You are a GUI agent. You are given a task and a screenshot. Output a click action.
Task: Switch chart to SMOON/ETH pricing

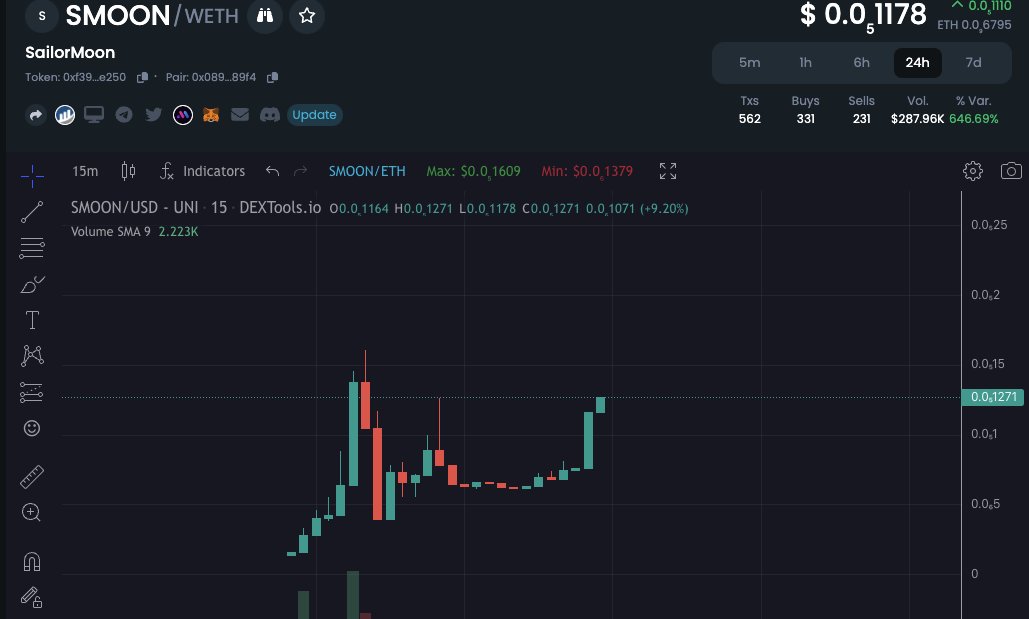point(367,171)
